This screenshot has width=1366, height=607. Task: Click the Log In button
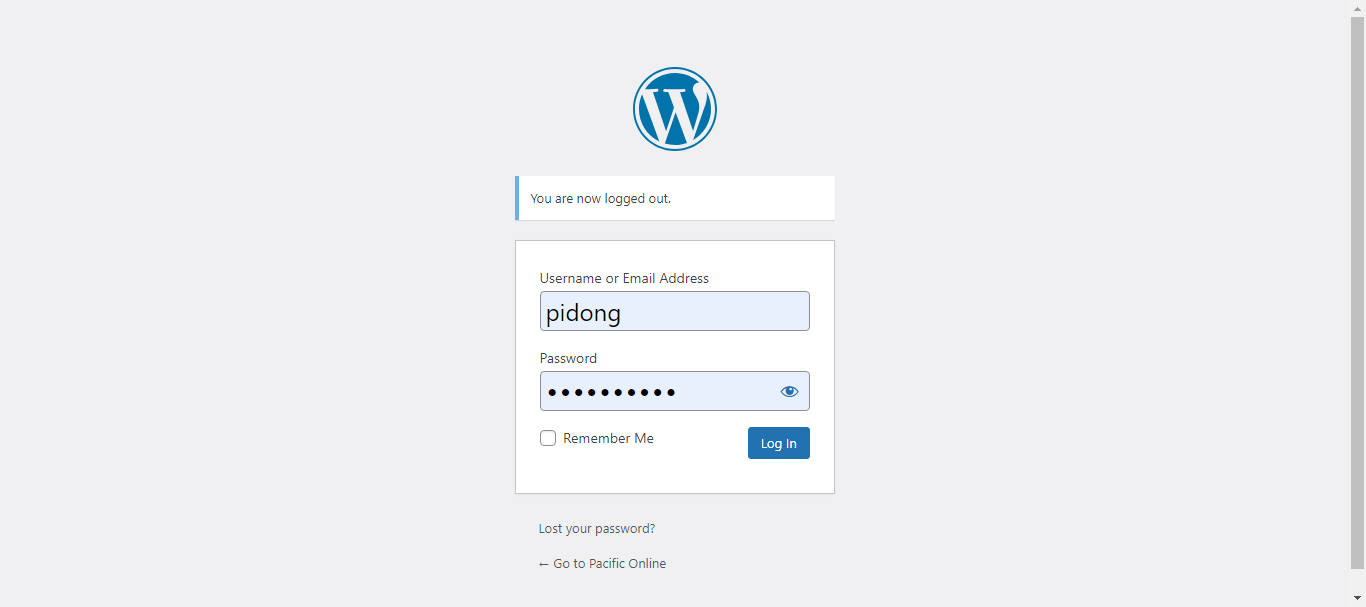[779, 443]
